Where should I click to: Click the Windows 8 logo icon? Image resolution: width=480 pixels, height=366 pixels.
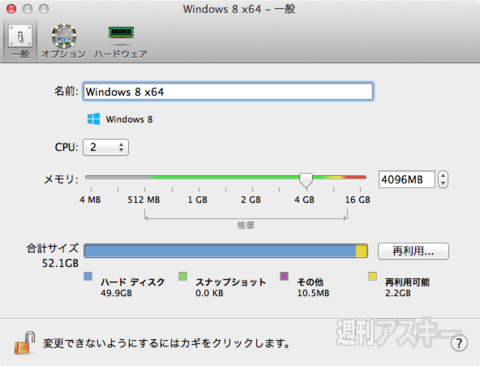click(93, 119)
